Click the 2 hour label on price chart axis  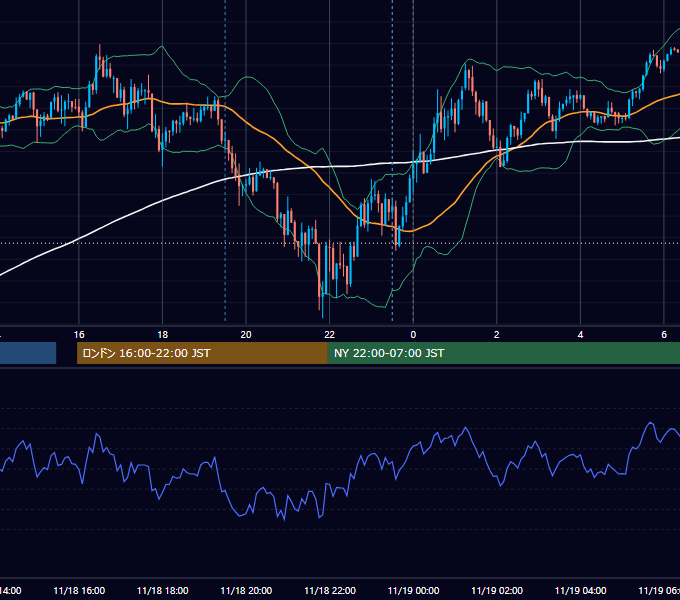tap(497, 335)
